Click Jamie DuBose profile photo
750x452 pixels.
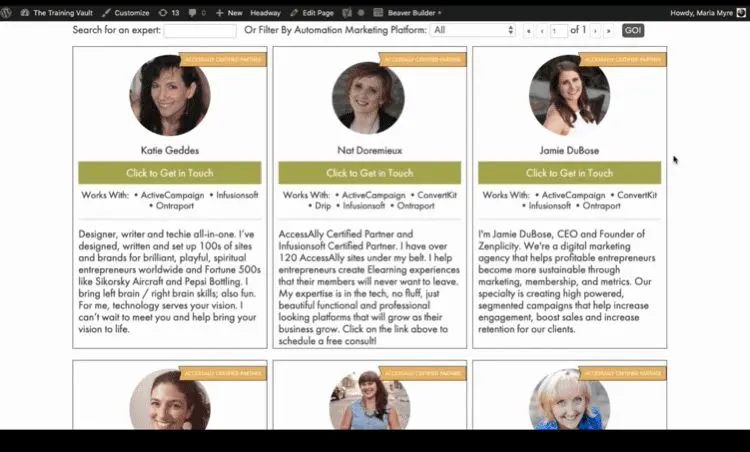point(569,95)
